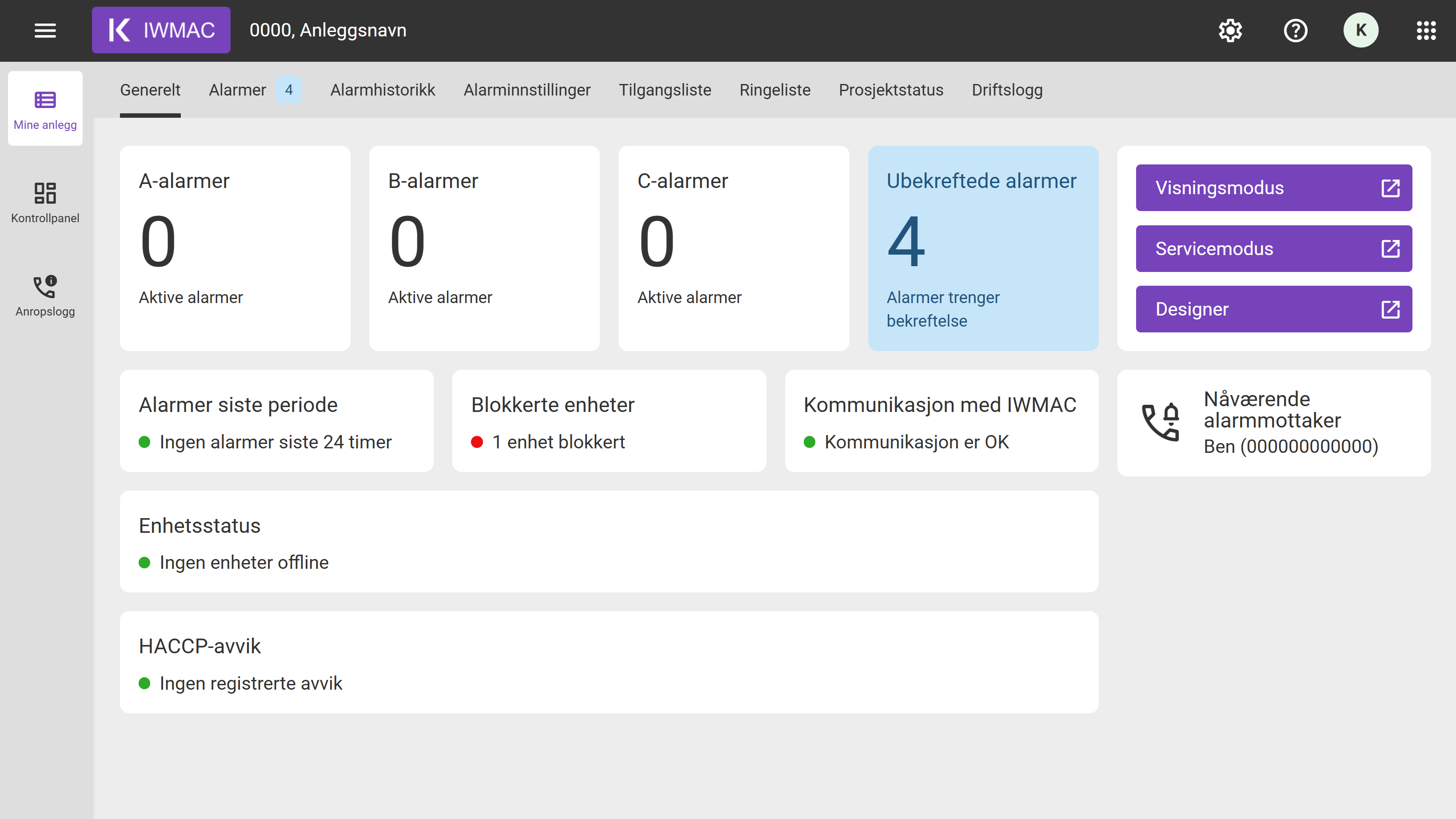Click green dot beside Ingen registrerte avvik
The width and height of the screenshot is (1456, 819).
coord(144,683)
